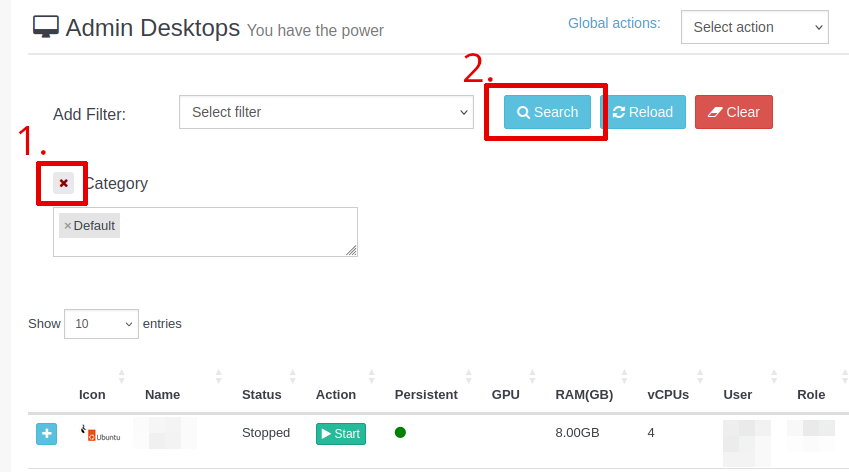
Task: Open the Show entries count dropdown
Action: tap(101, 324)
